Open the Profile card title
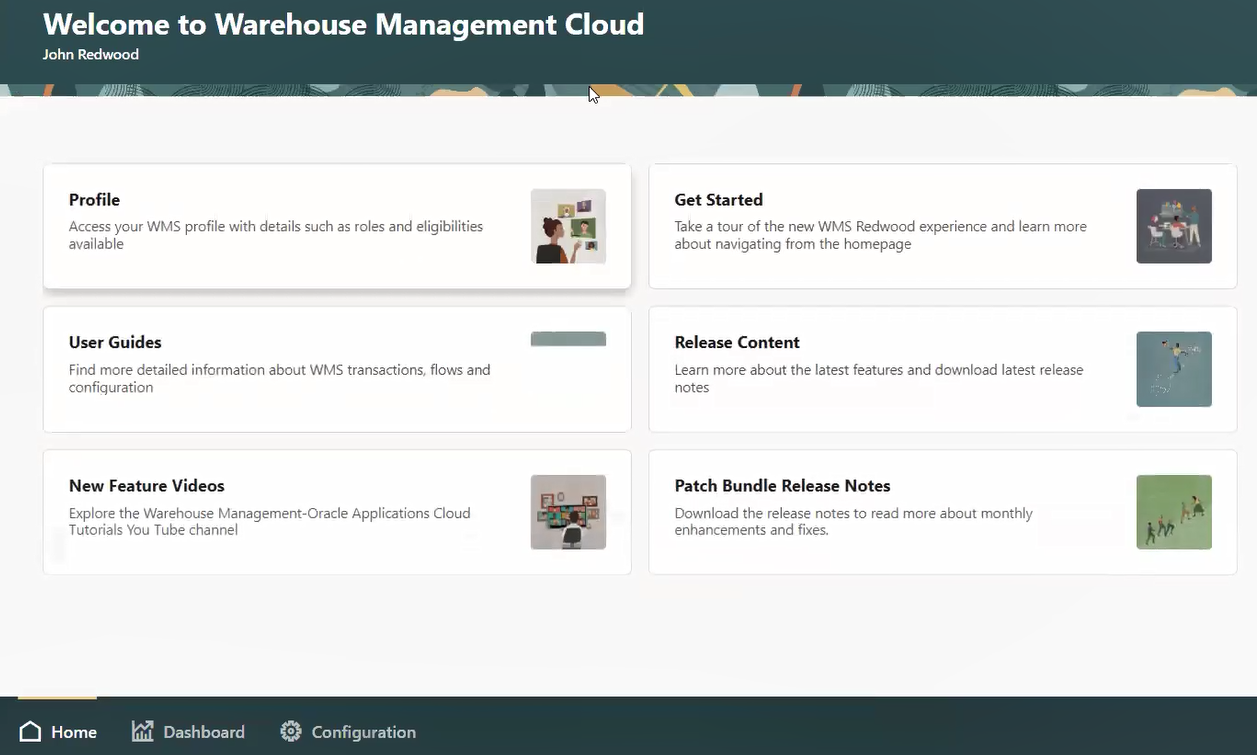Image resolution: width=1257 pixels, height=755 pixels. [94, 200]
